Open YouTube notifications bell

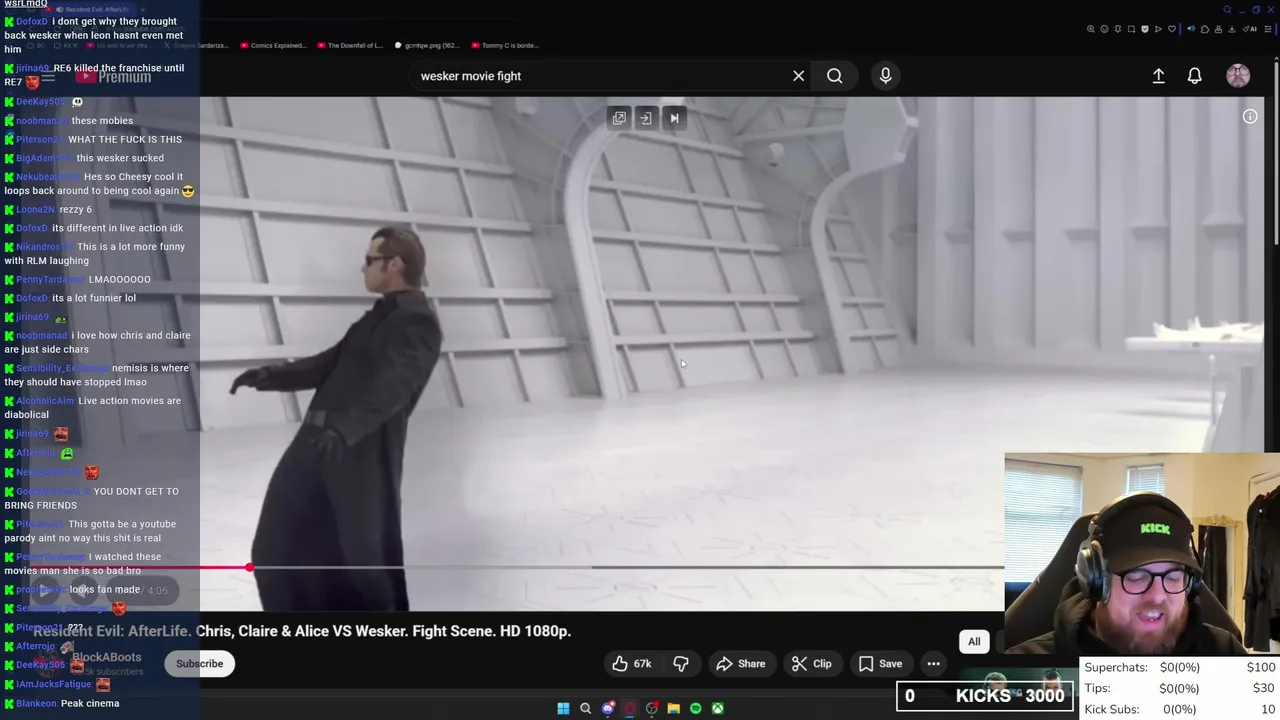pyautogui.click(x=1194, y=76)
